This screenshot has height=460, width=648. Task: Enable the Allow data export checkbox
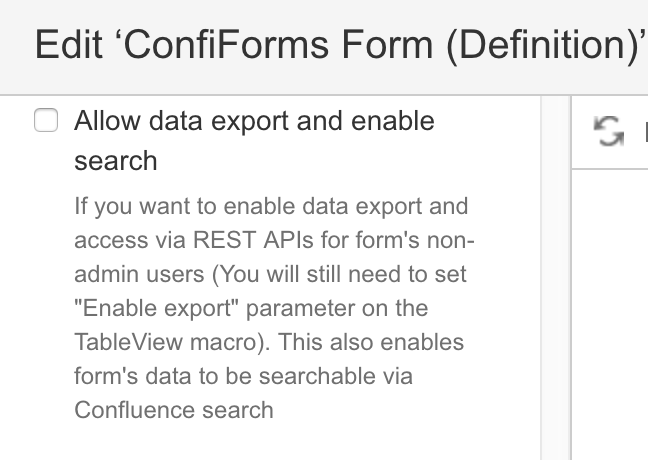(x=46, y=120)
